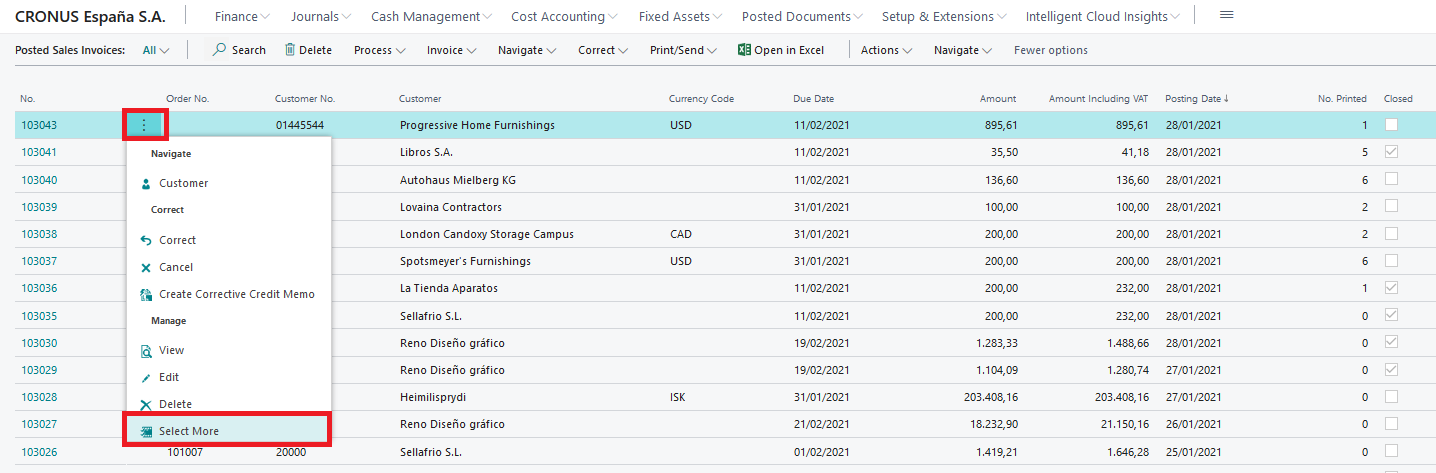This screenshot has width=1436, height=473.
Task: Click the Delete X icon in context menu
Action: pyautogui.click(x=146, y=405)
